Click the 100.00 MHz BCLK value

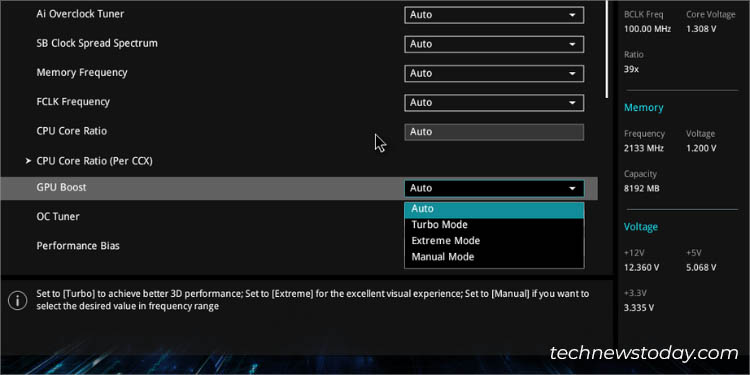click(647, 29)
